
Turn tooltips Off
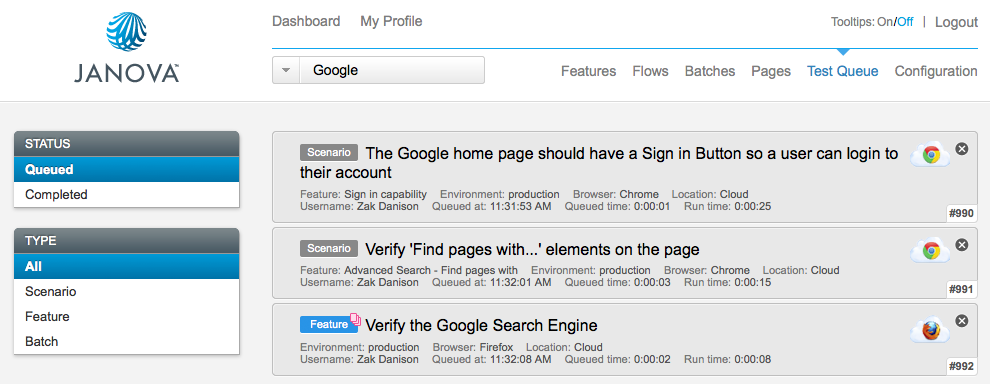click(x=905, y=22)
